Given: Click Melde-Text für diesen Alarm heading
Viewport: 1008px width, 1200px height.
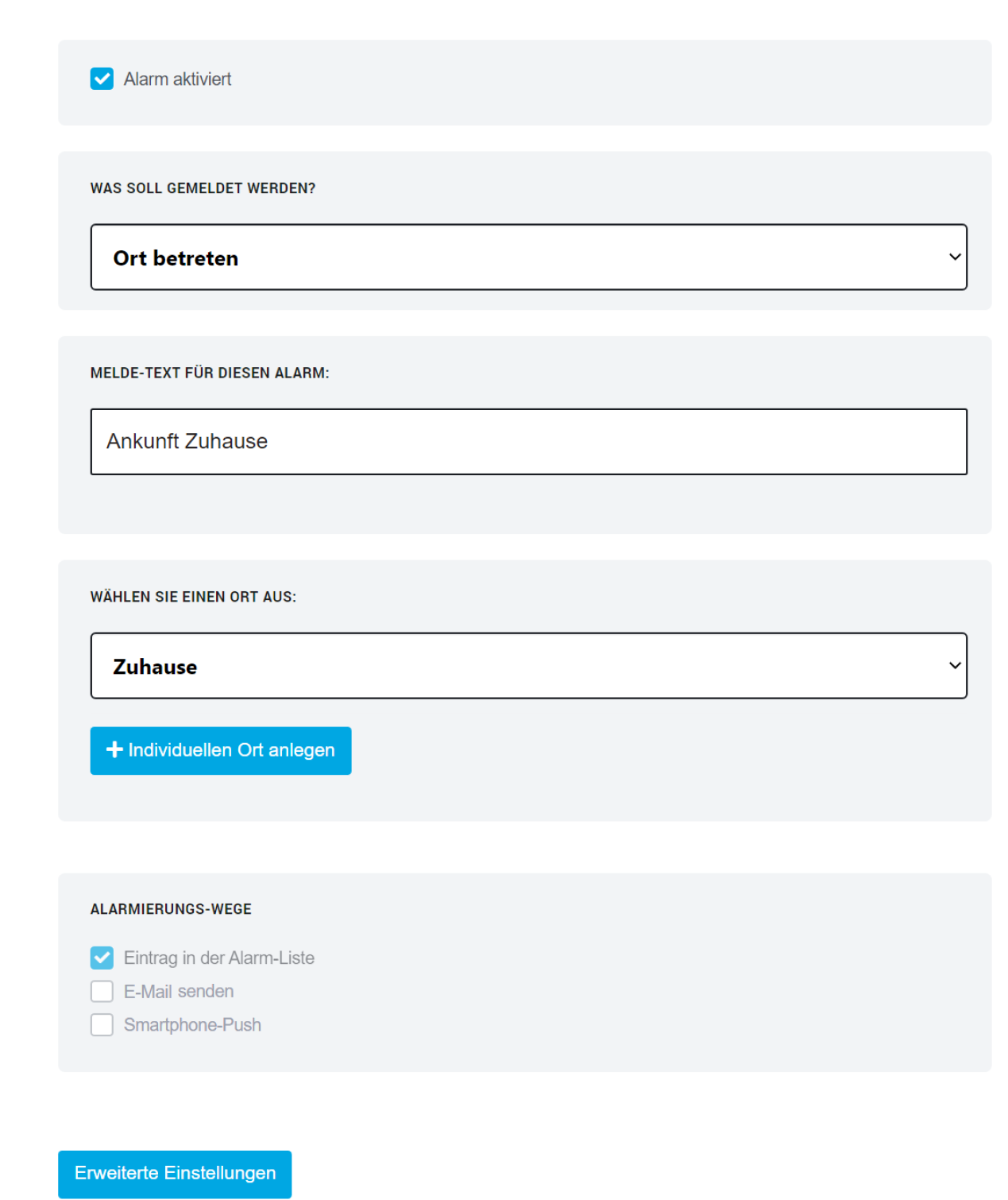Looking at the screenshot, I should (210, 373).
